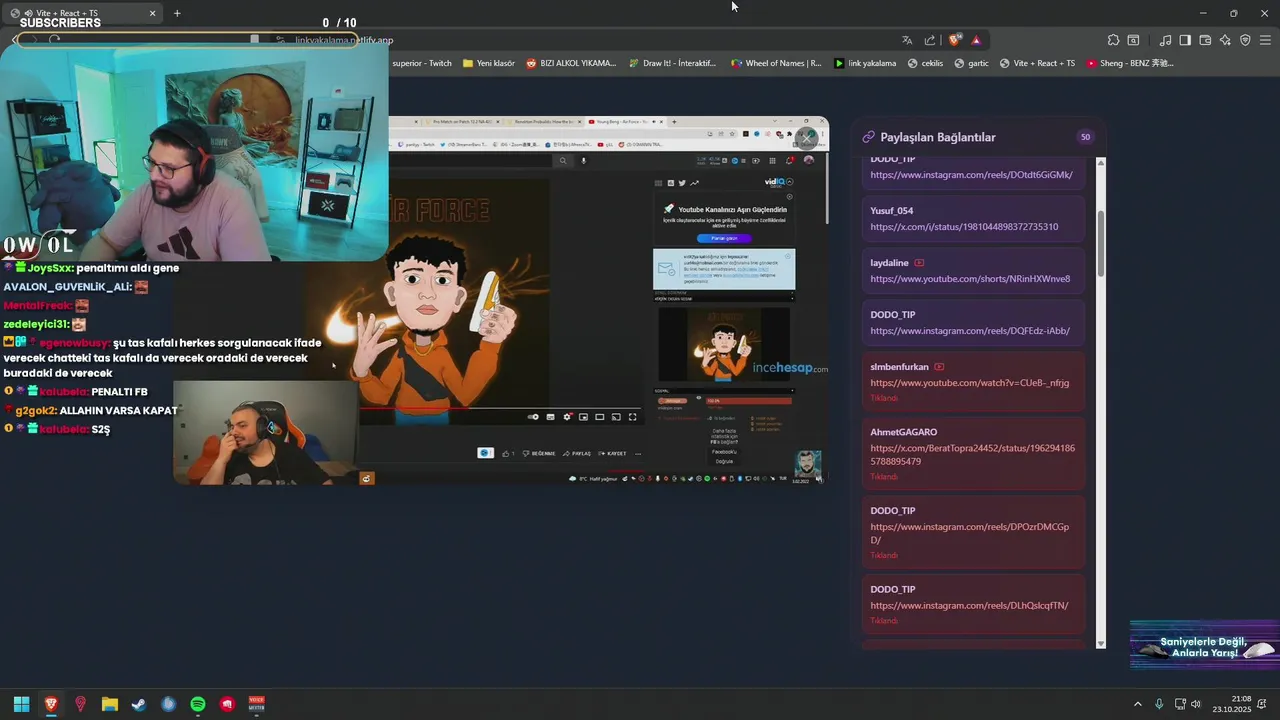Image resolution: width=1280 pixels, height=720 pixels.
Task: Open the superior - Twitch bookmark
Action: 421,63
